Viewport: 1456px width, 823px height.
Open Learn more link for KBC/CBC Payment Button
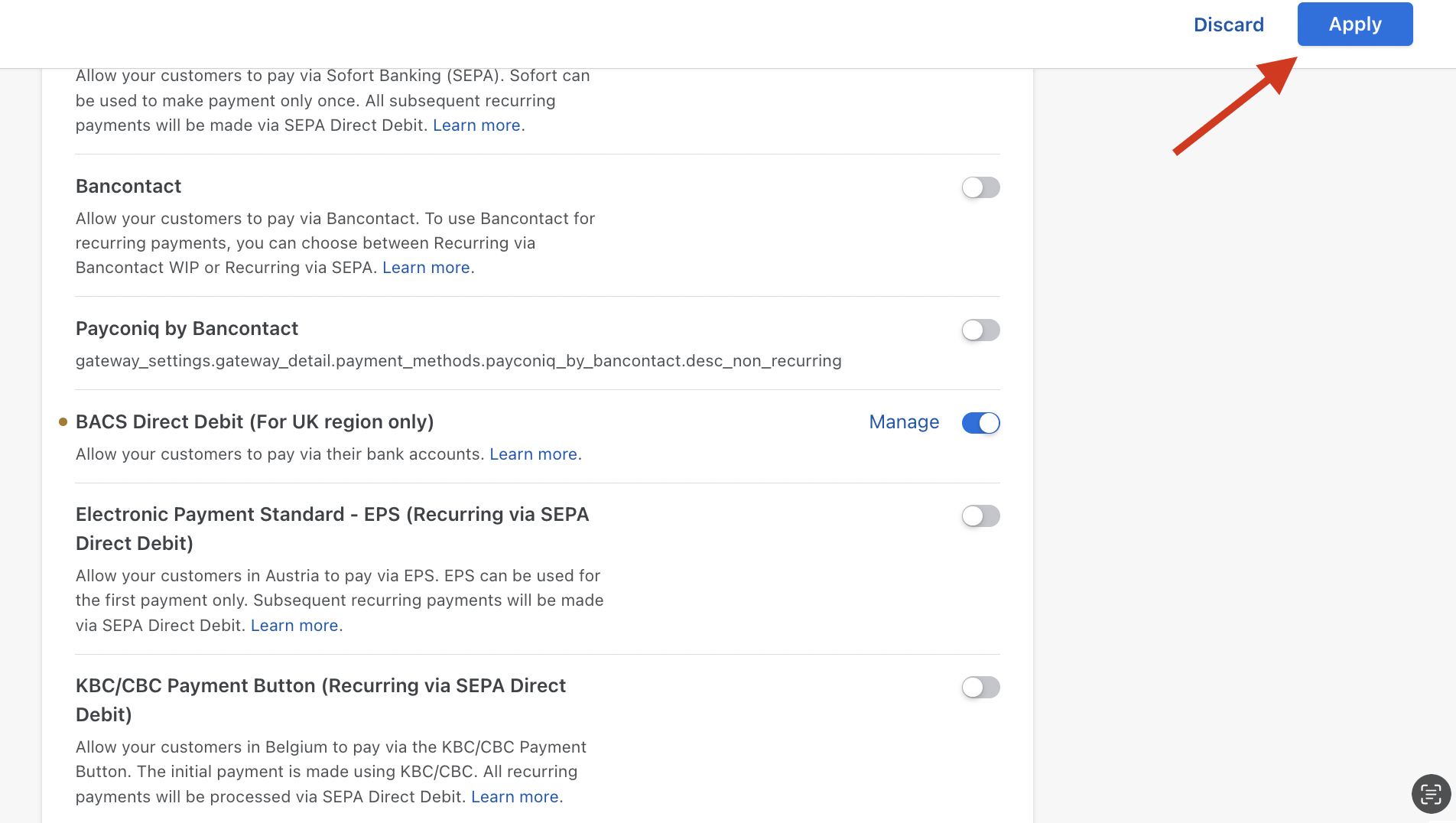pyautogui.click(x=515, y=797)
